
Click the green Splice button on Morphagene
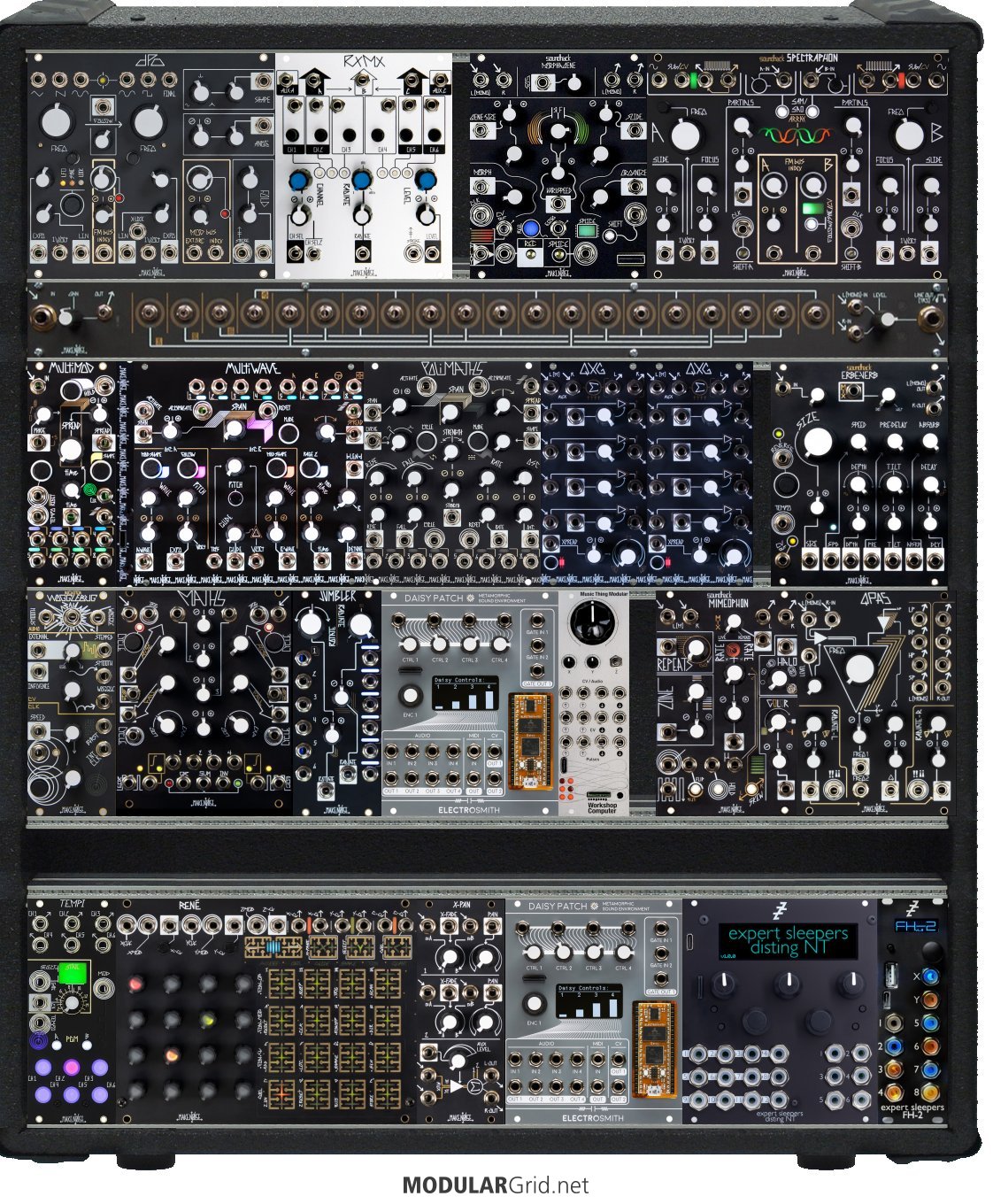click(x=587, y=231)
